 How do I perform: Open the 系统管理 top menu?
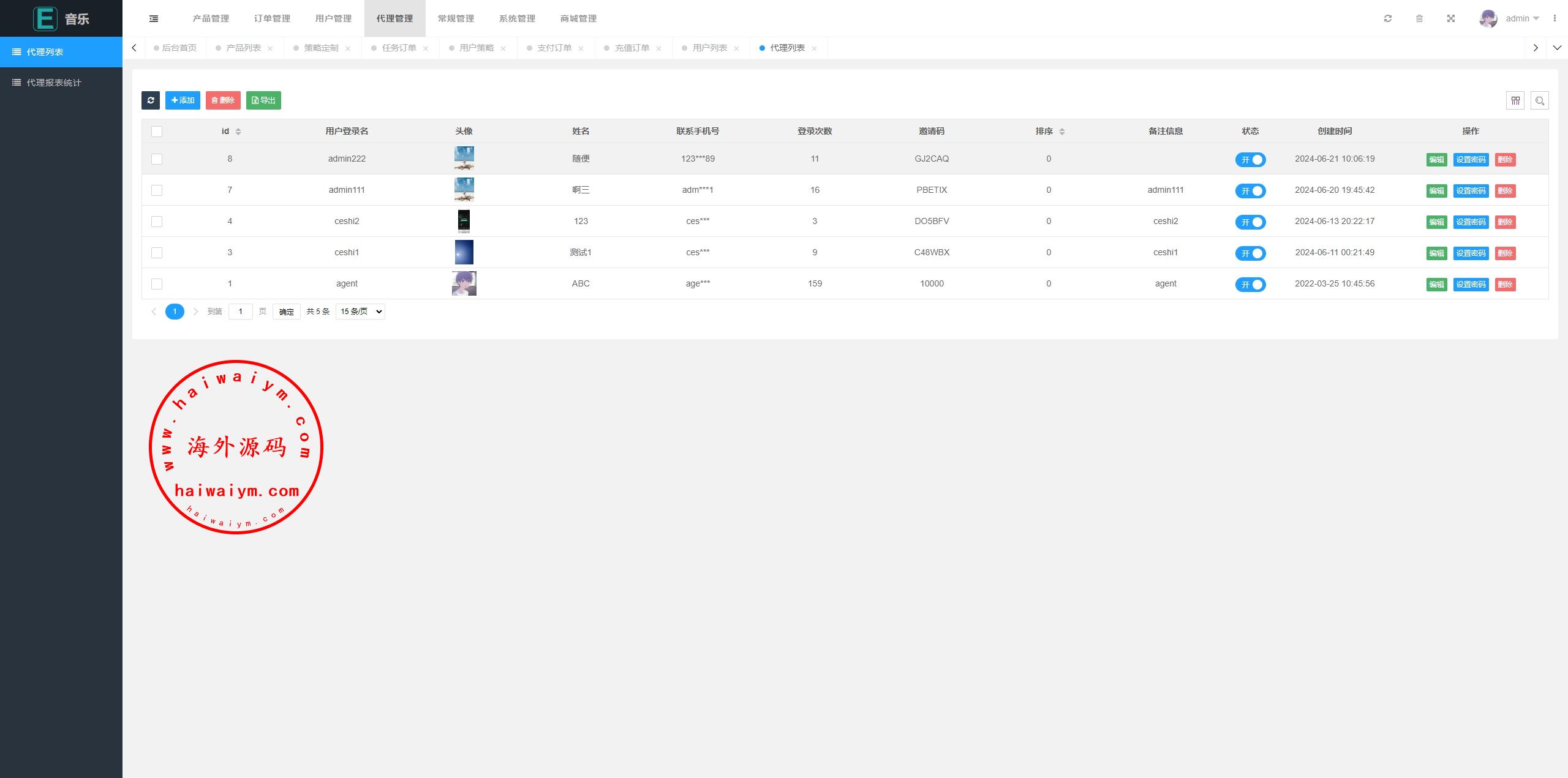517,19
